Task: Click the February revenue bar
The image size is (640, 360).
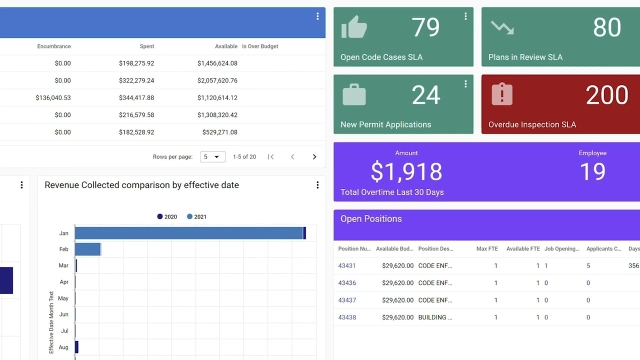Action: [88, 249]
